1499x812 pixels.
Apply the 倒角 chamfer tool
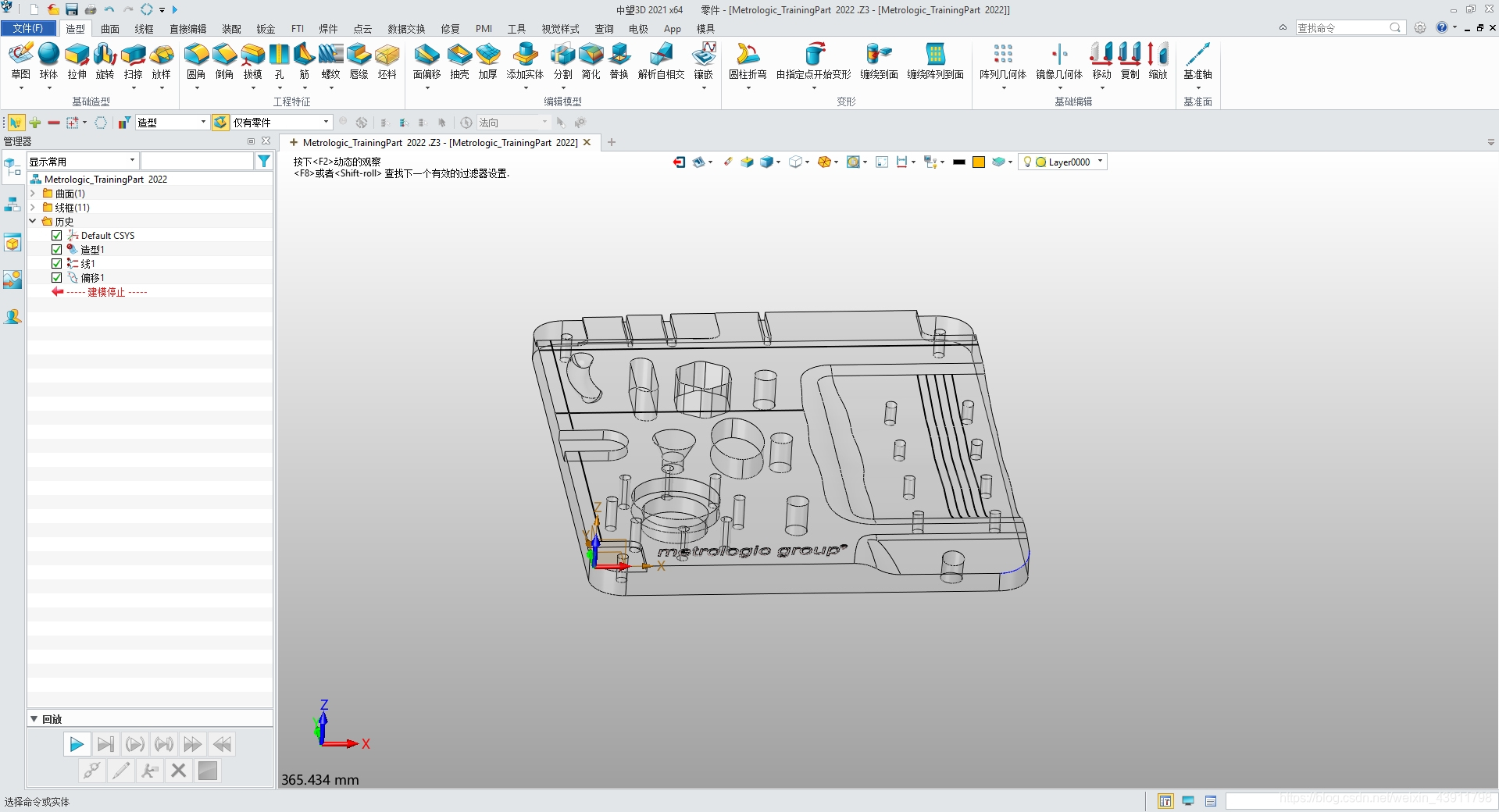[224, 61]
